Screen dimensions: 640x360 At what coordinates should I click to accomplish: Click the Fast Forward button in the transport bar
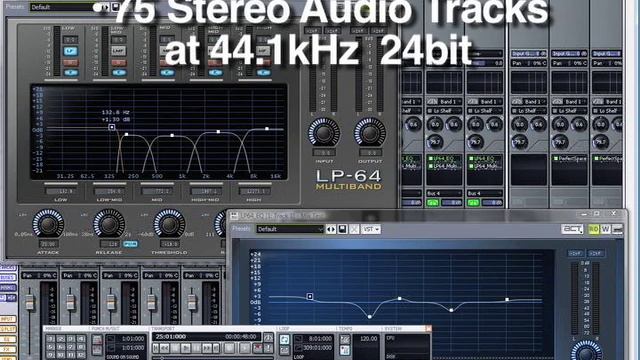207,348
